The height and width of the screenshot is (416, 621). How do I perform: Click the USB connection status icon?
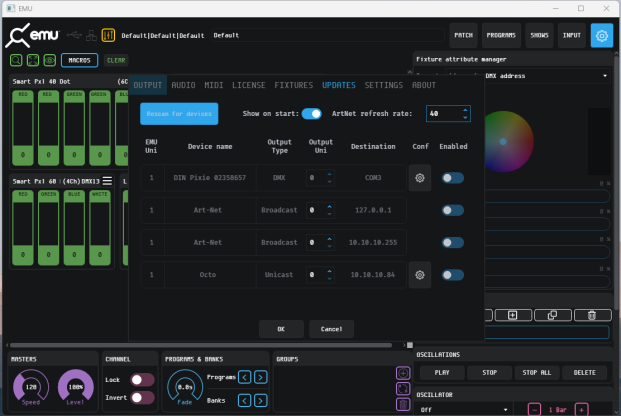[74, 35]
